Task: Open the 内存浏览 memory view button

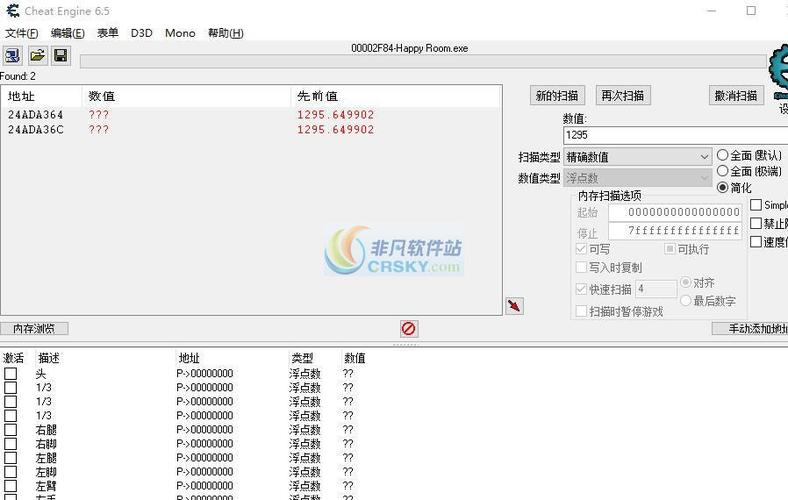Action: (x=34, y=329)
